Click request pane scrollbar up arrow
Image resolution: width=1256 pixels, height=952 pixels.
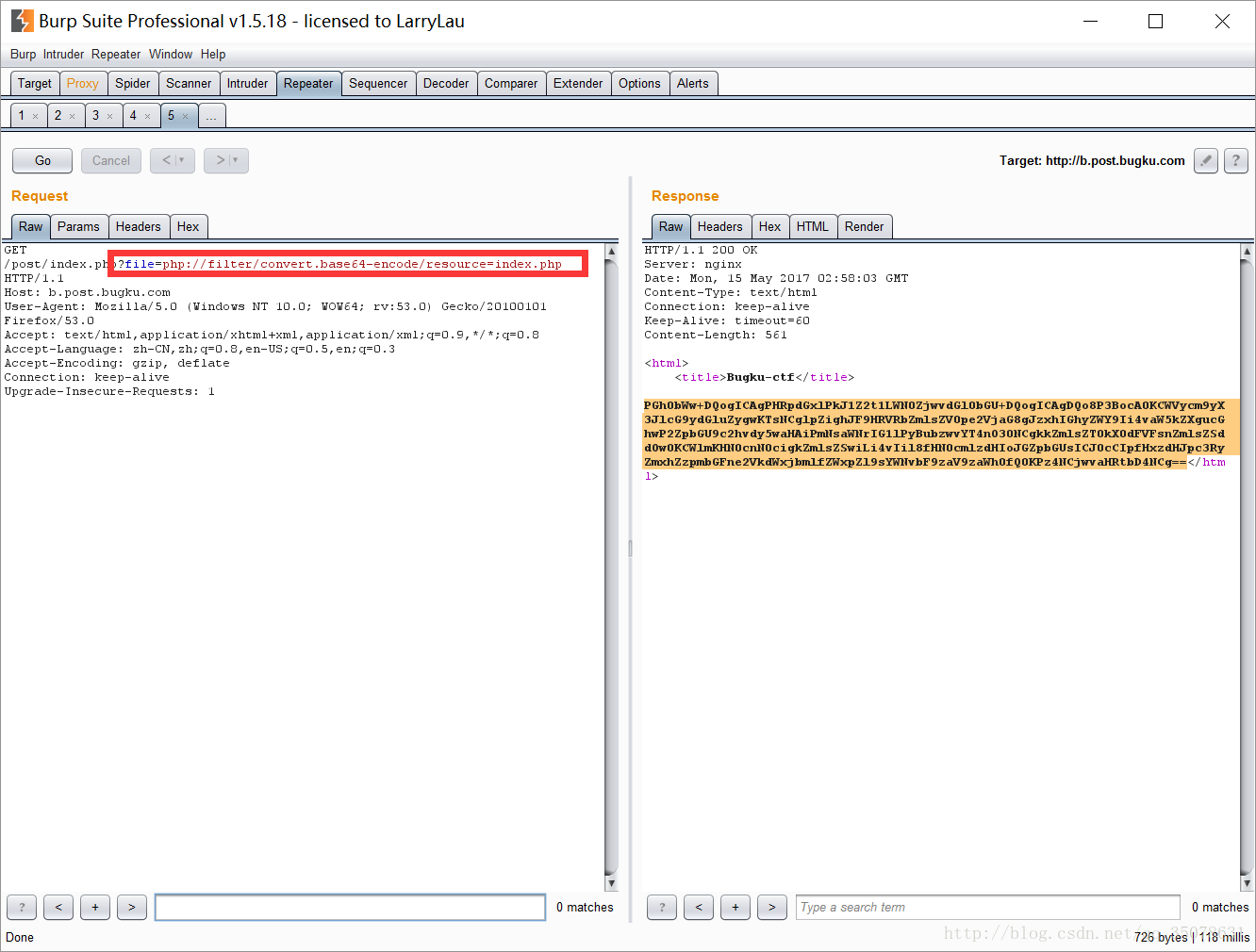611,252
